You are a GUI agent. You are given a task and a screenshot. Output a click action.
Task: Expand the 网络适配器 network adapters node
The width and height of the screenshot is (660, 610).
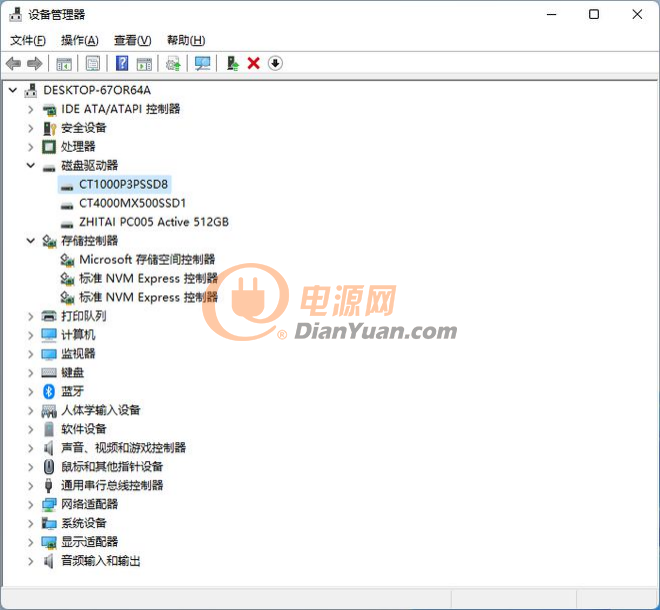(x=31, y=504)
